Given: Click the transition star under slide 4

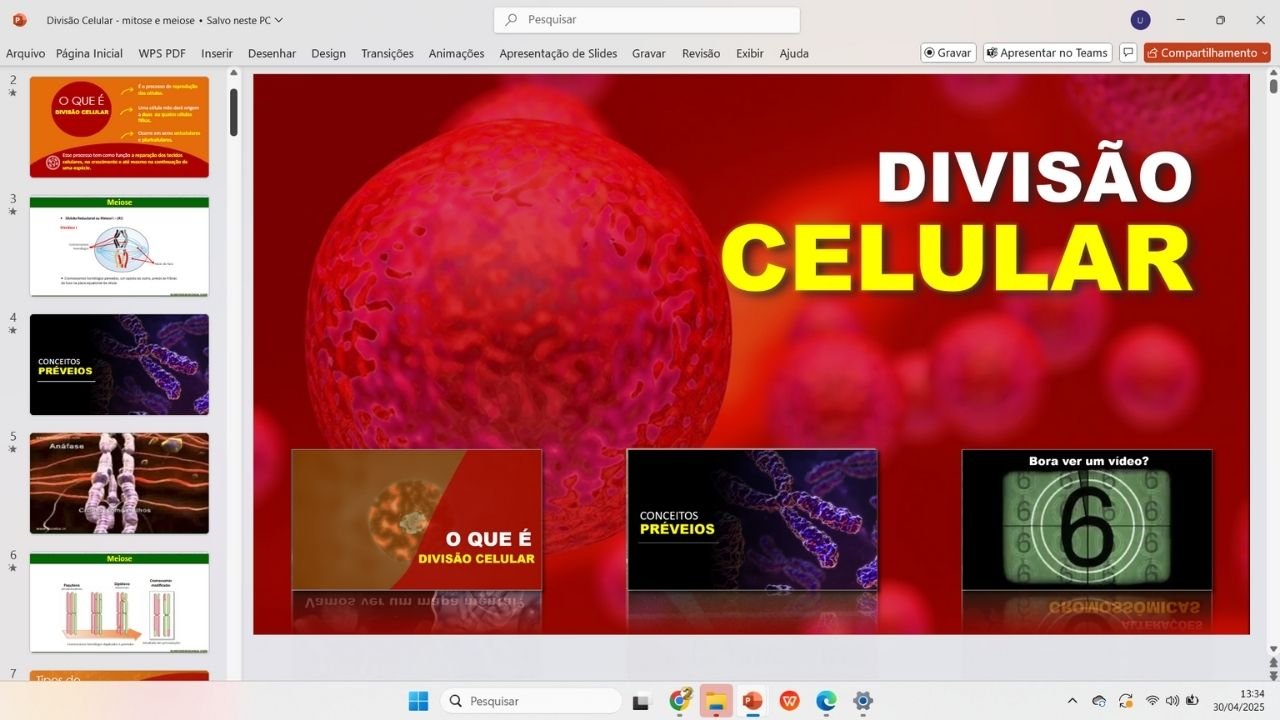Looking at the screenshot, I should click(13, 331).
